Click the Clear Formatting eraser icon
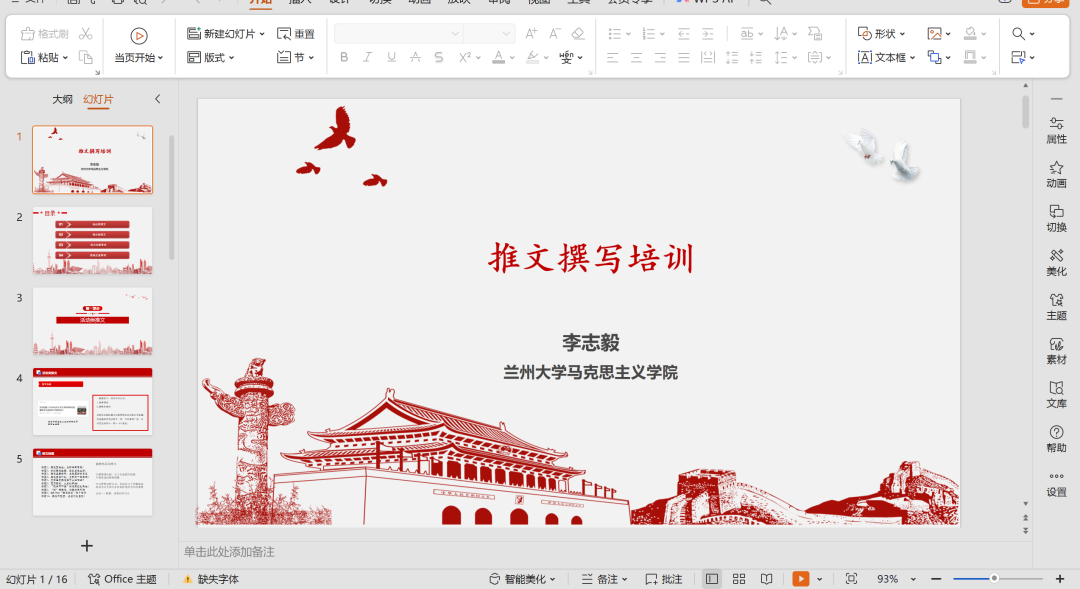This screenshot has height=589, width=1080. click(579, 33)
